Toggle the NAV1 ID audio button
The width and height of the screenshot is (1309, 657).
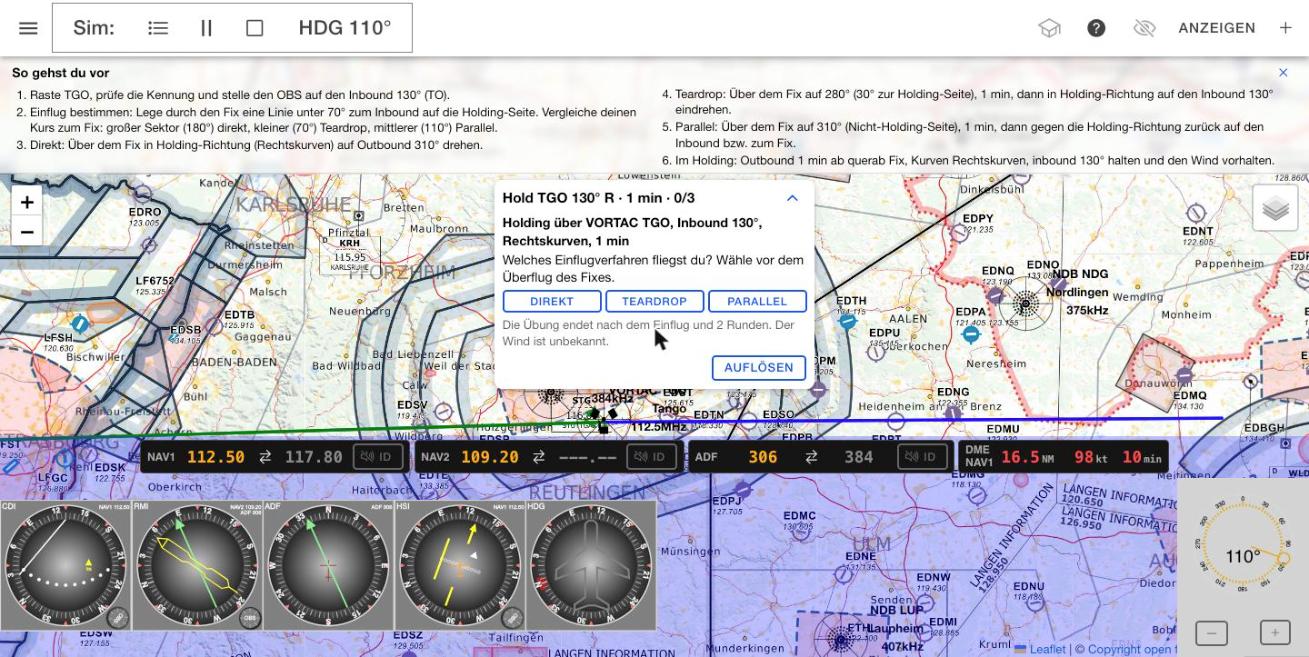coord(378,457)
